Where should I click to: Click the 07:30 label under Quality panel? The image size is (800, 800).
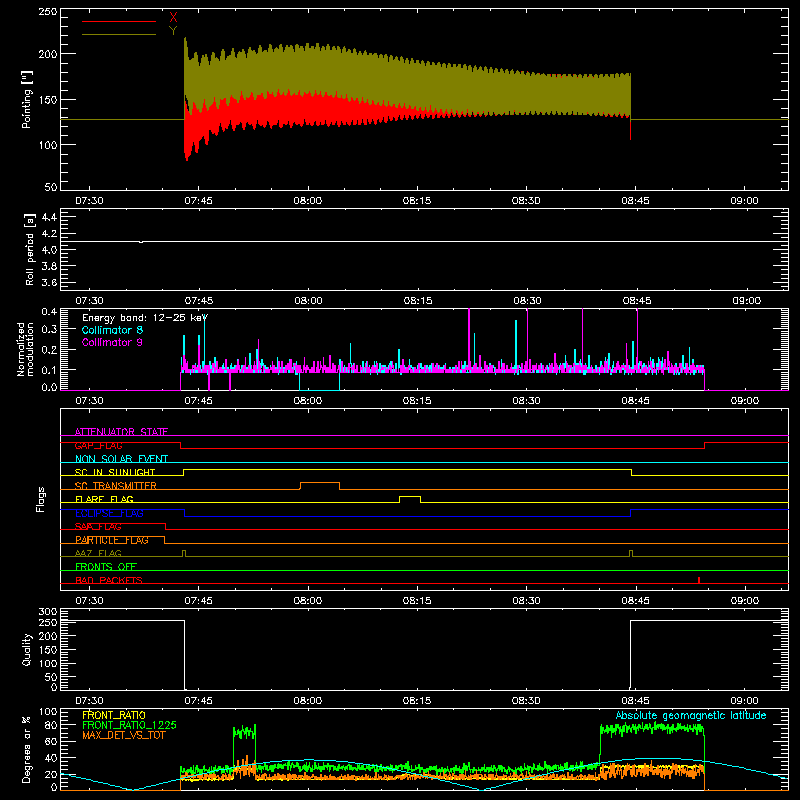point(89,701)
